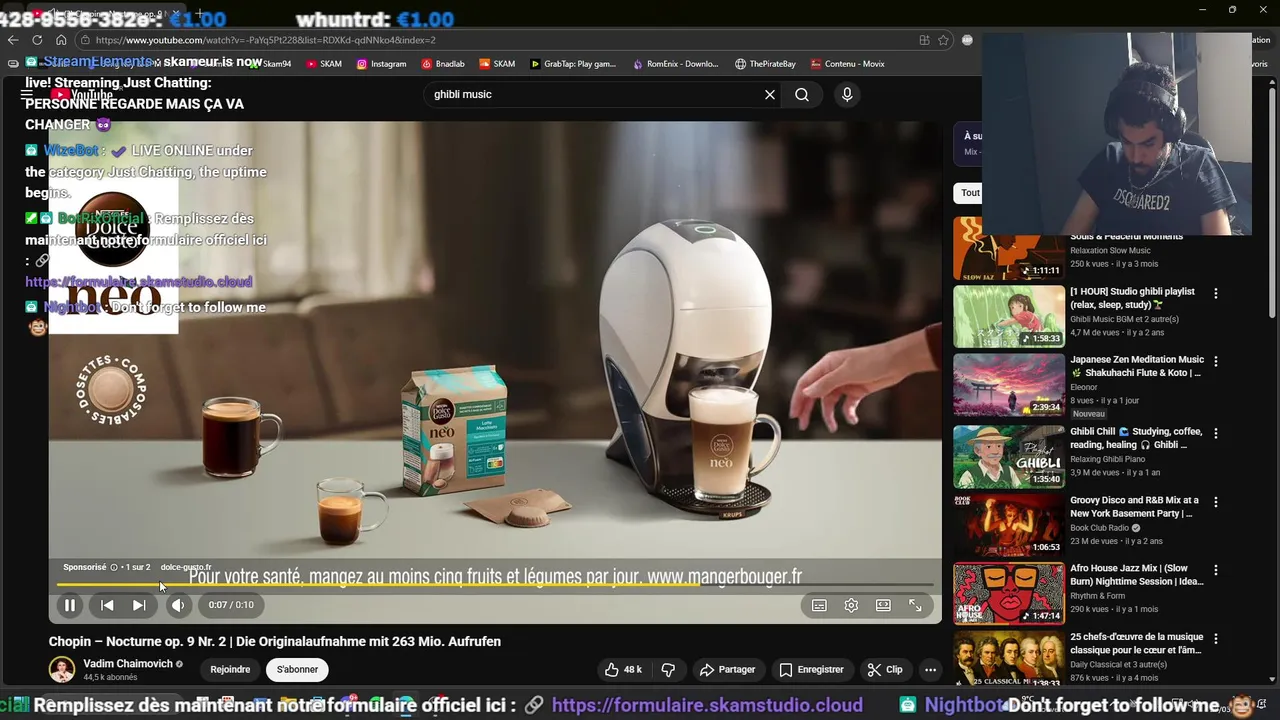This screenshot has width=1280, height=720.
Task: Open options menu for Japanese Zen Meditation Music
Action: pyautogui.click(x=1216, y=364)
